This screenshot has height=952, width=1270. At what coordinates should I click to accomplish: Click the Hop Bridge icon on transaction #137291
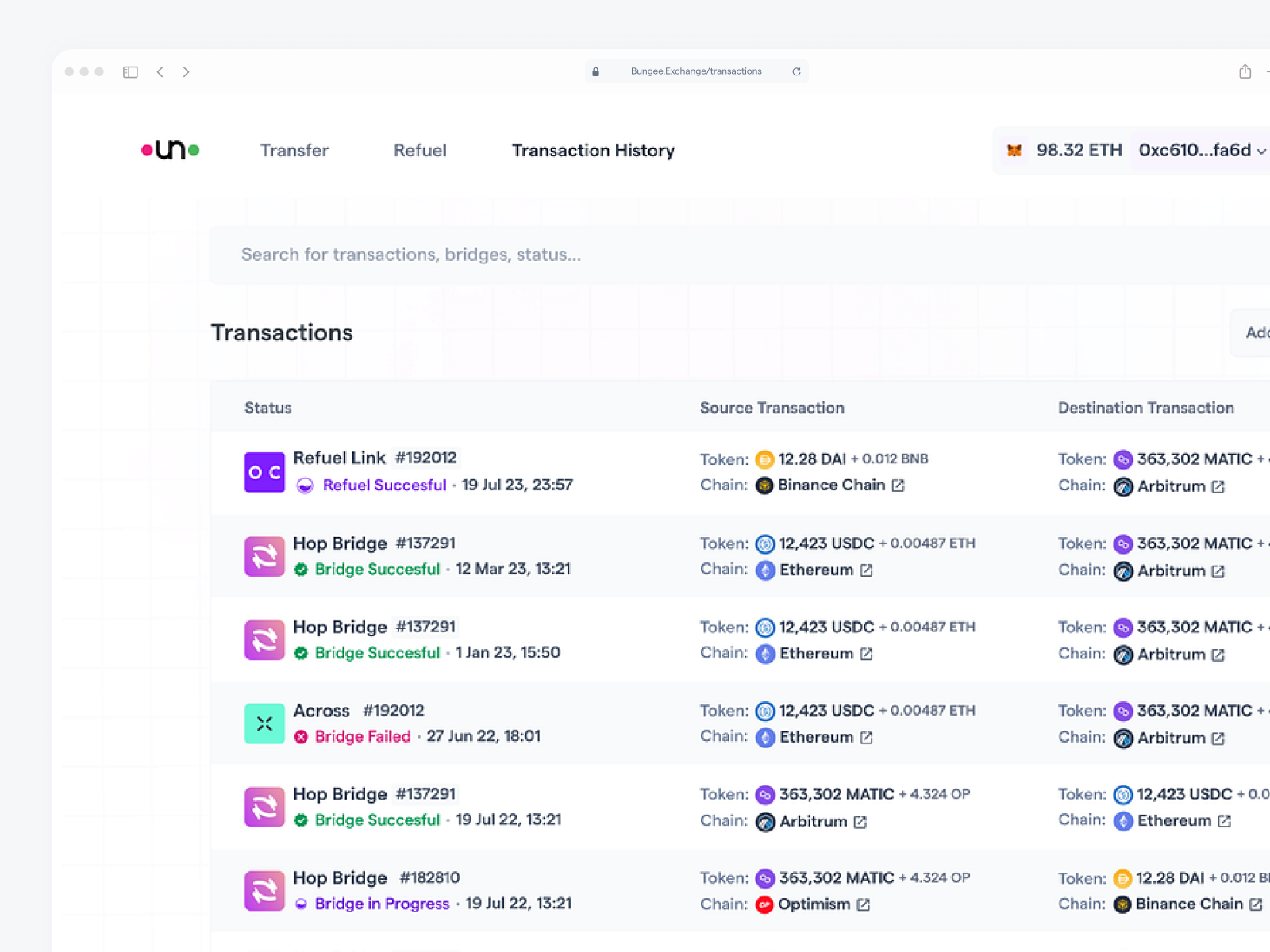coord(264,556)
